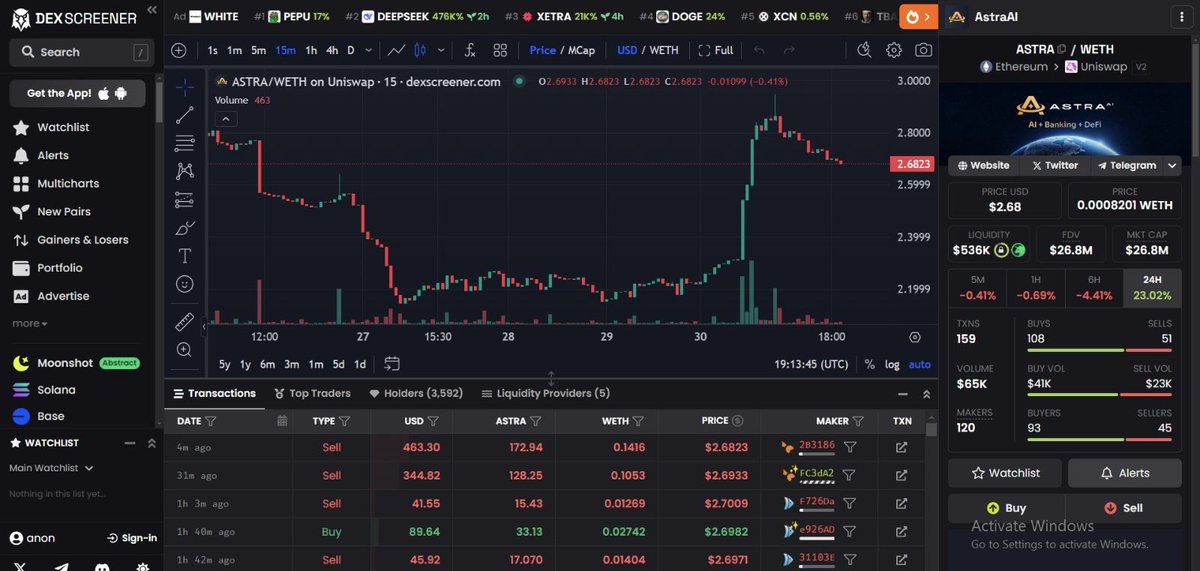Open the quick search icon in chart toolbar
This screenshot has width=1200, height=571.
[865, 50]
